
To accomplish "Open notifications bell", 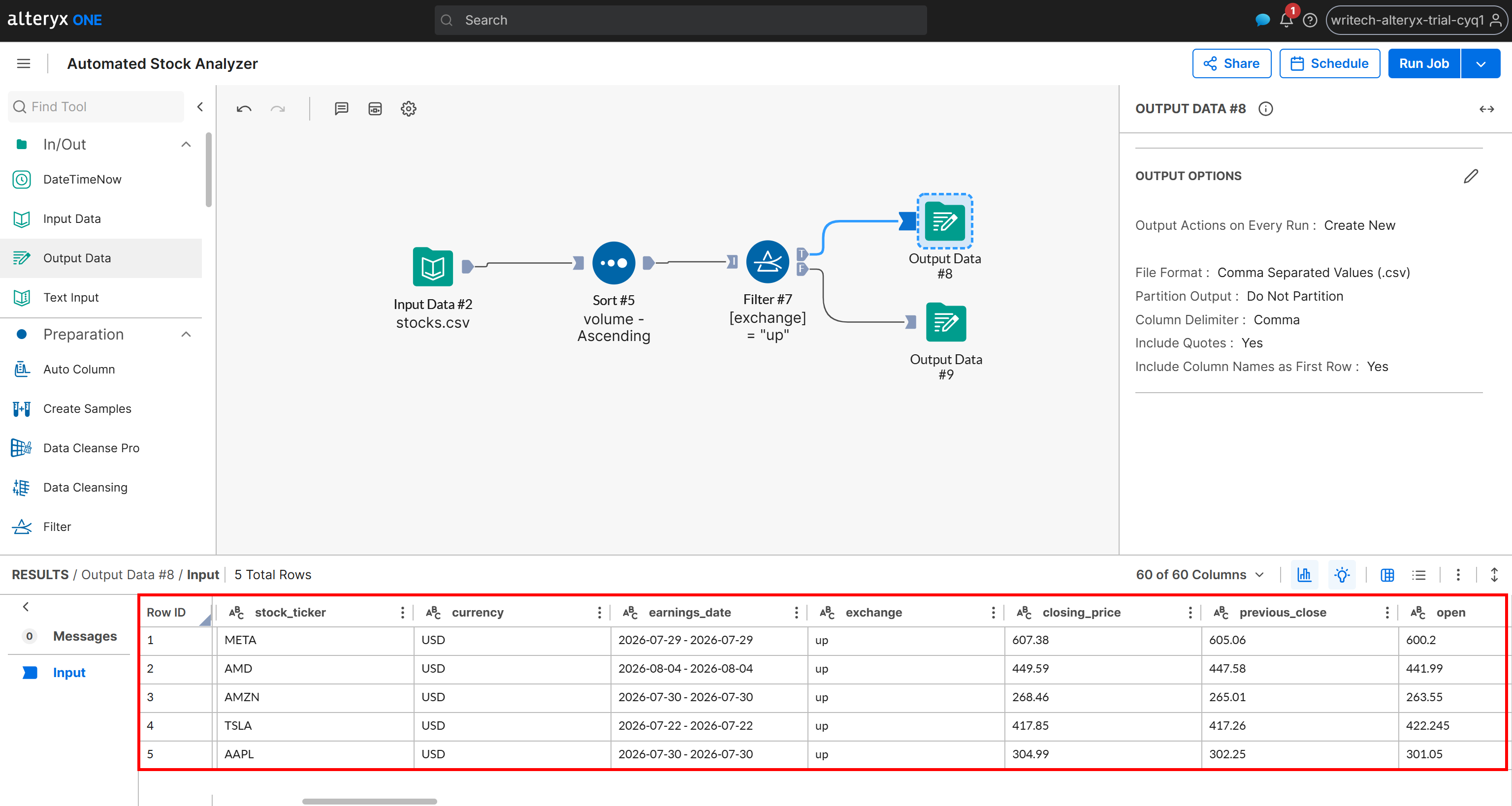I will [1287, 21].
